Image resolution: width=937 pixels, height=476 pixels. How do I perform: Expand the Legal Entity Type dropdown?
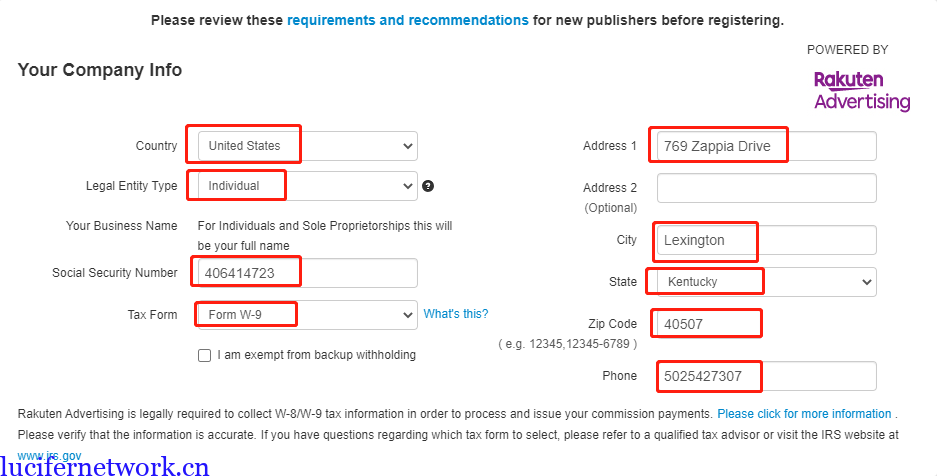307,186
